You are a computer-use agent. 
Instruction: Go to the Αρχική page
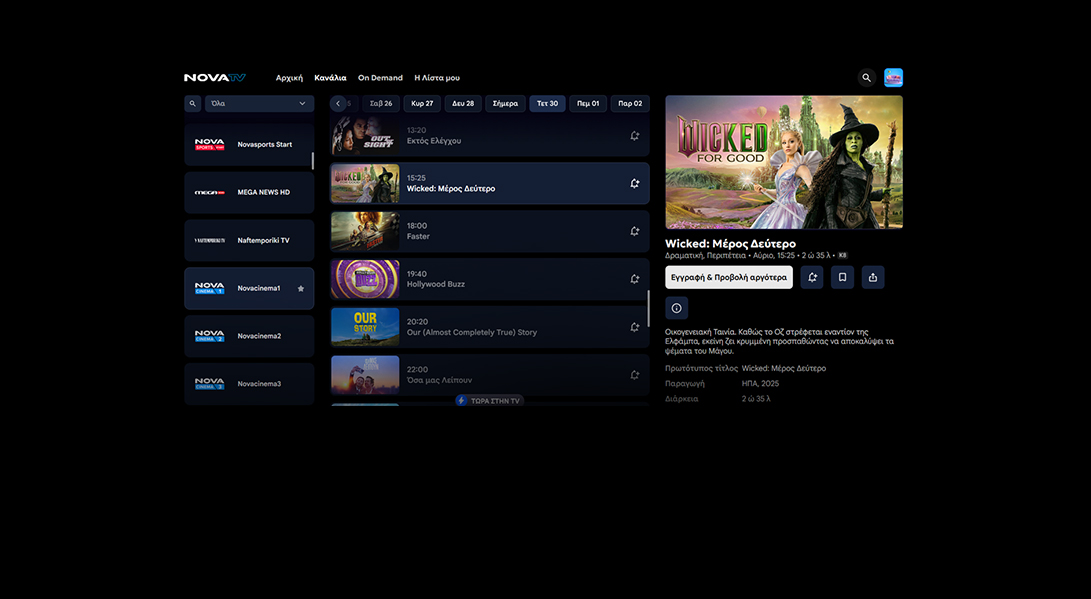(289, 78)
